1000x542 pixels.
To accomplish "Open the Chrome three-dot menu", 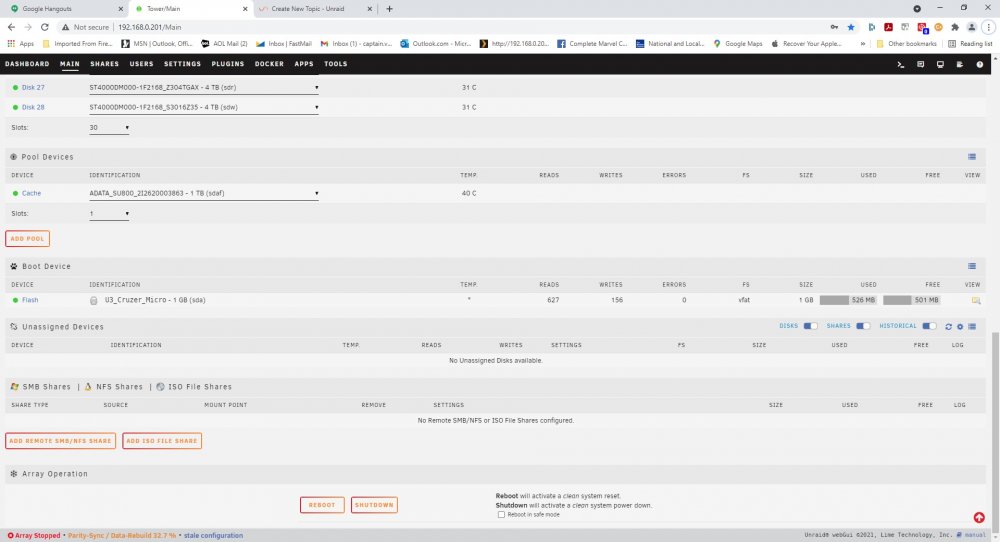I will 989,27.
